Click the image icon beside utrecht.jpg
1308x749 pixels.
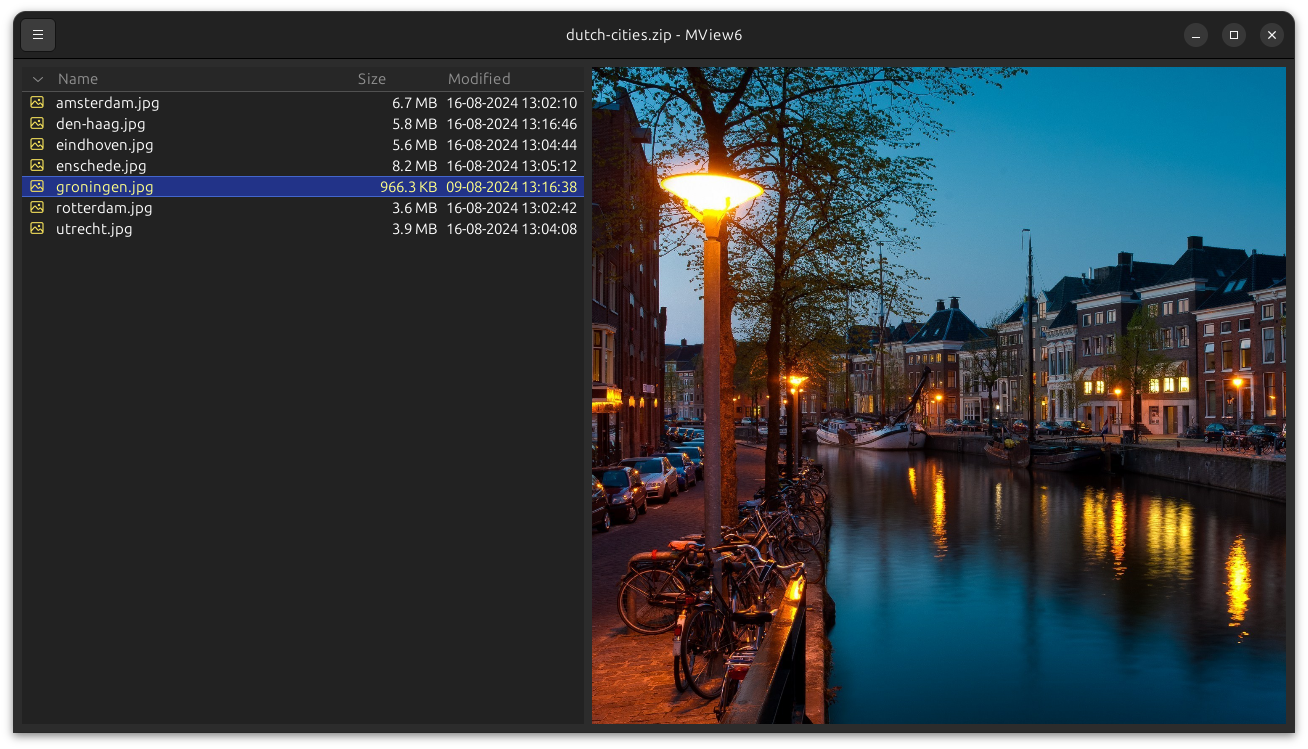37,229
